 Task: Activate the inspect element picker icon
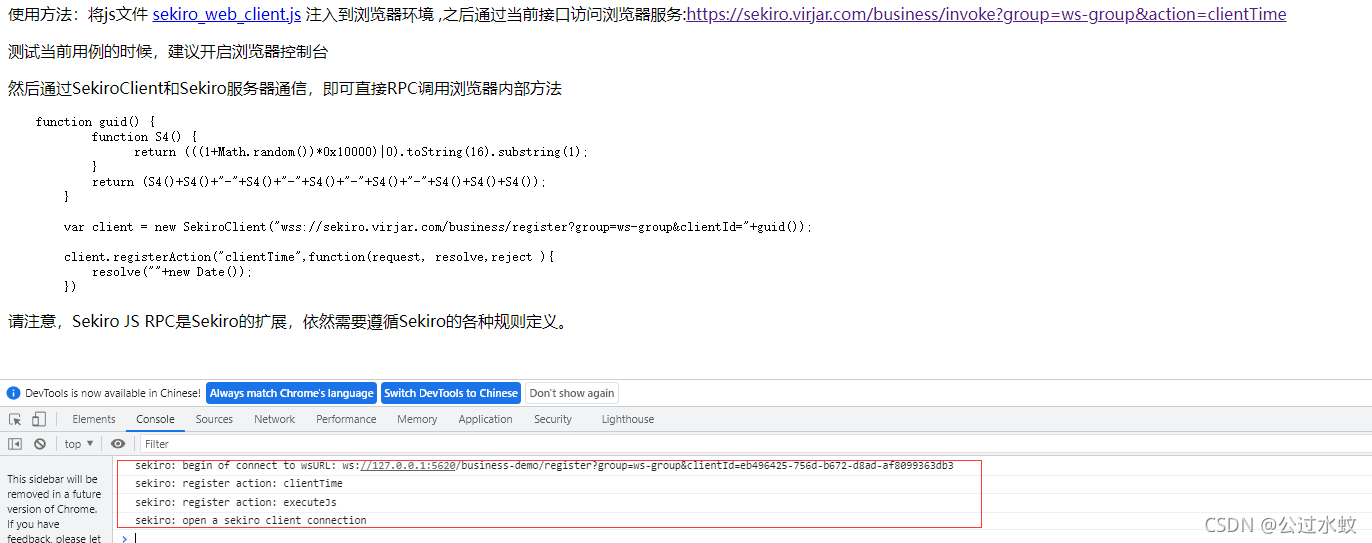coord(15,419)
